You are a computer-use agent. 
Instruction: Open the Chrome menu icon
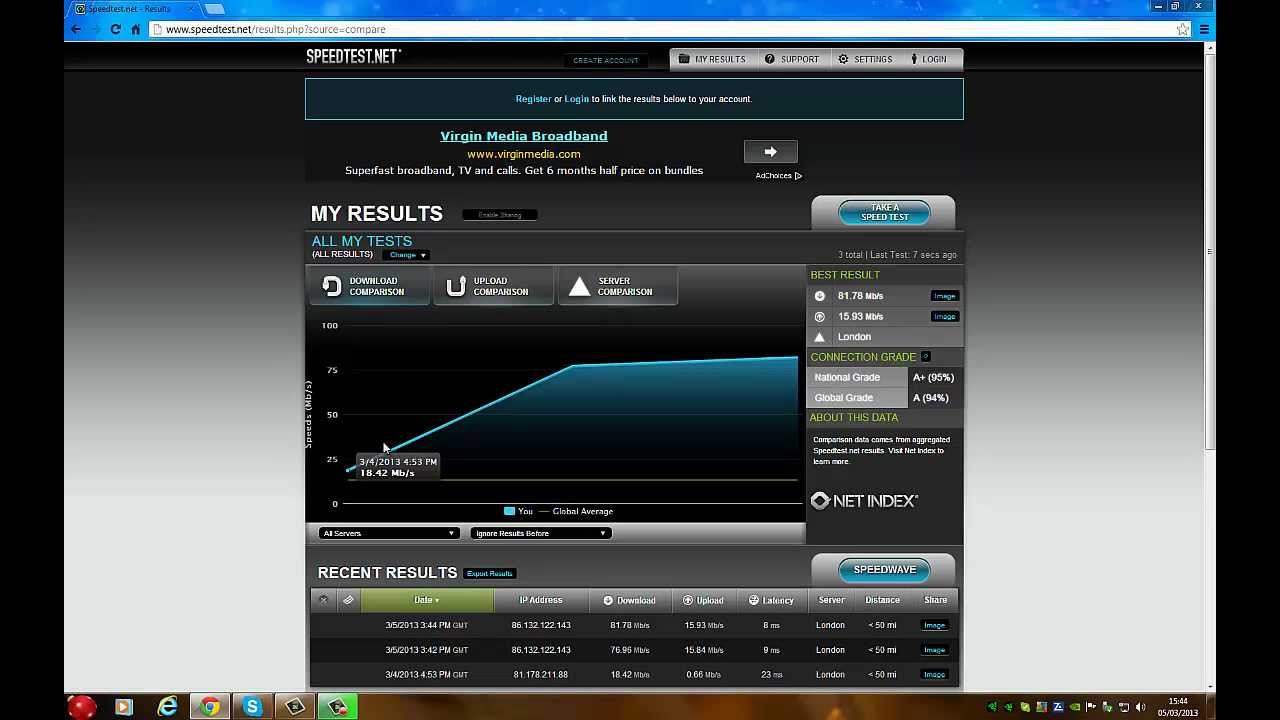pyautogui.click(x=1204, y=29)
